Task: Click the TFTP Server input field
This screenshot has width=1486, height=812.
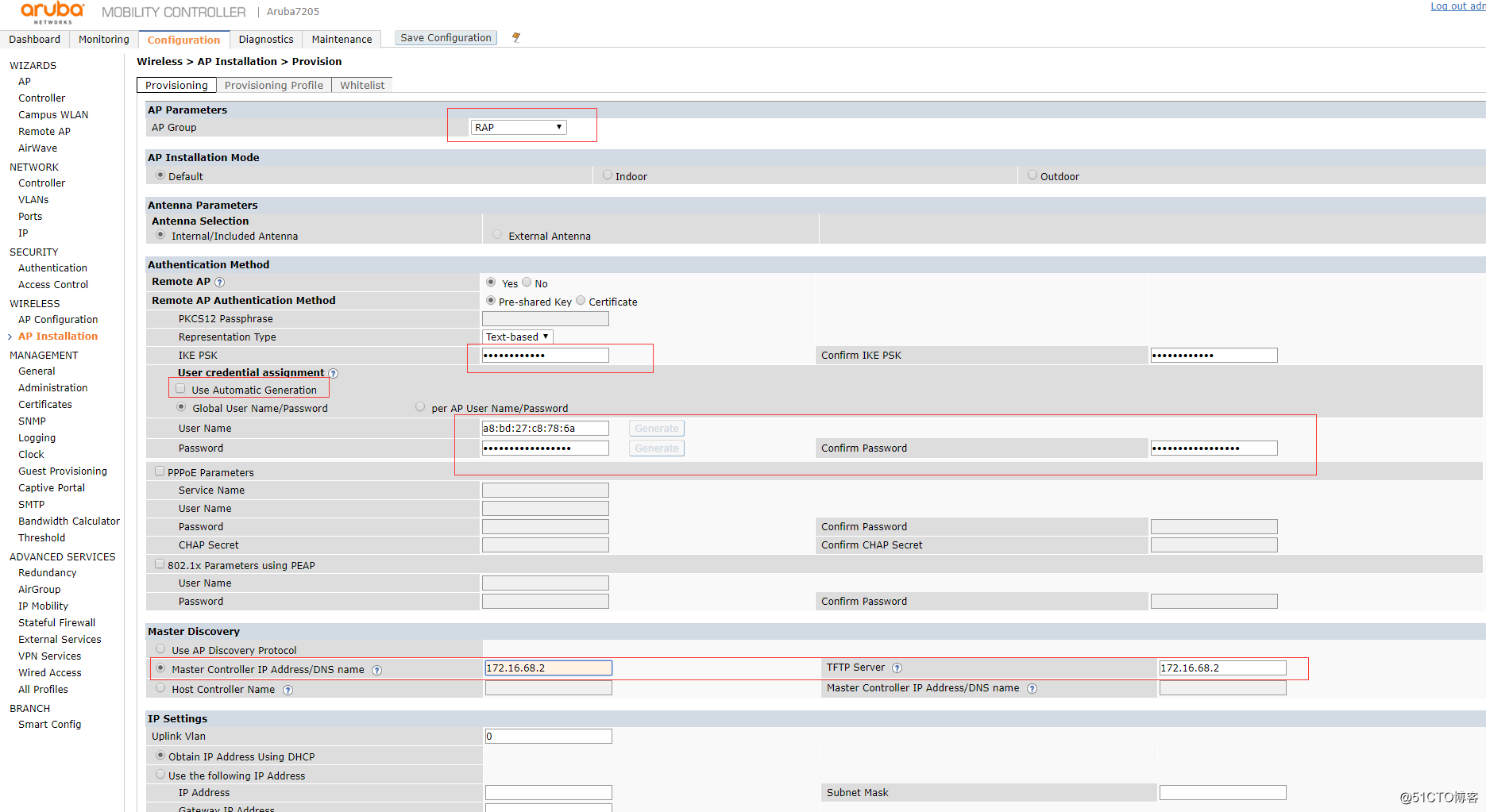Action: point(1223,668)
